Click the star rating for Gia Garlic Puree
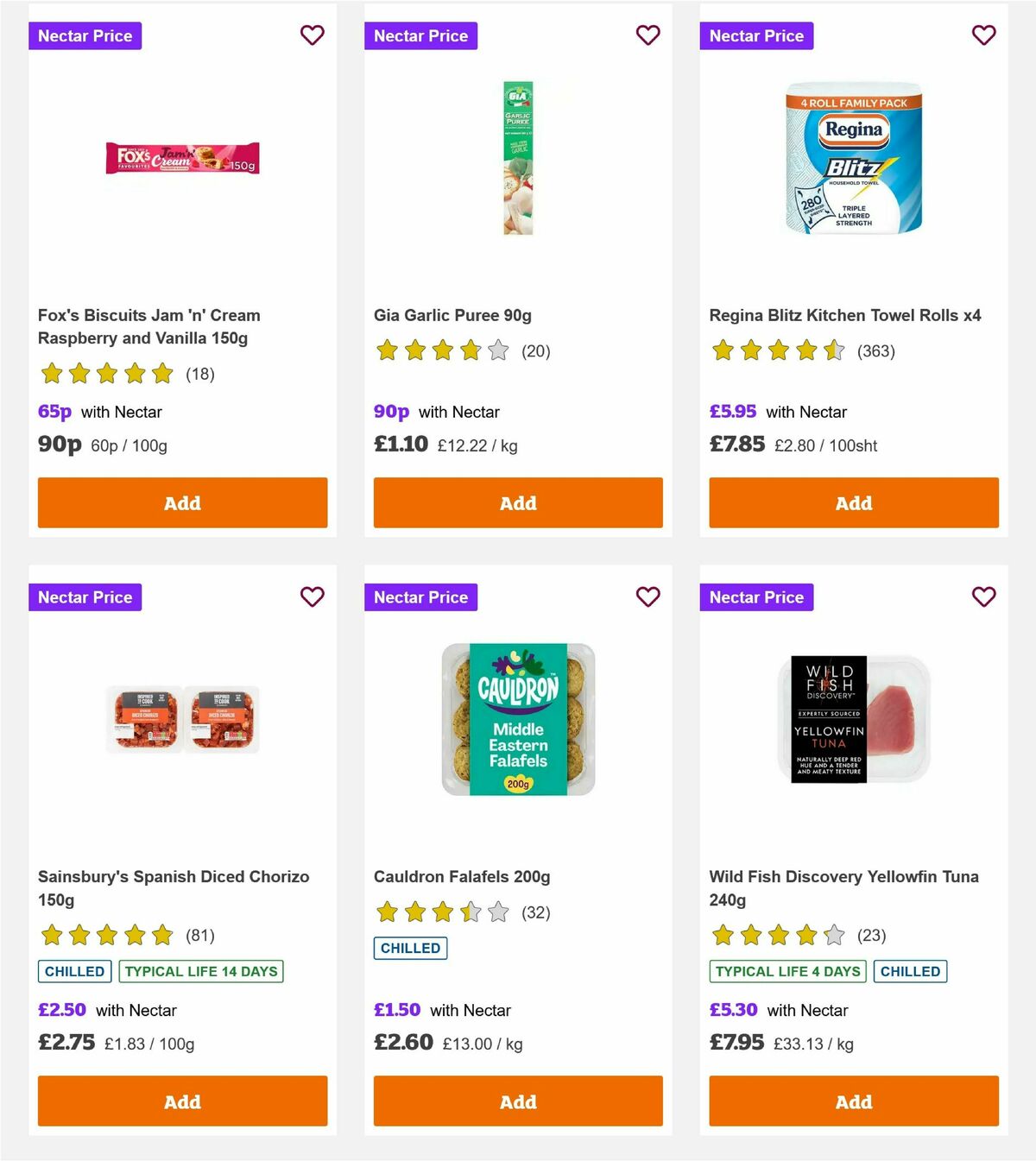Image resolution: width=1036 pixels, height=1161 pixels. point(442,351)
